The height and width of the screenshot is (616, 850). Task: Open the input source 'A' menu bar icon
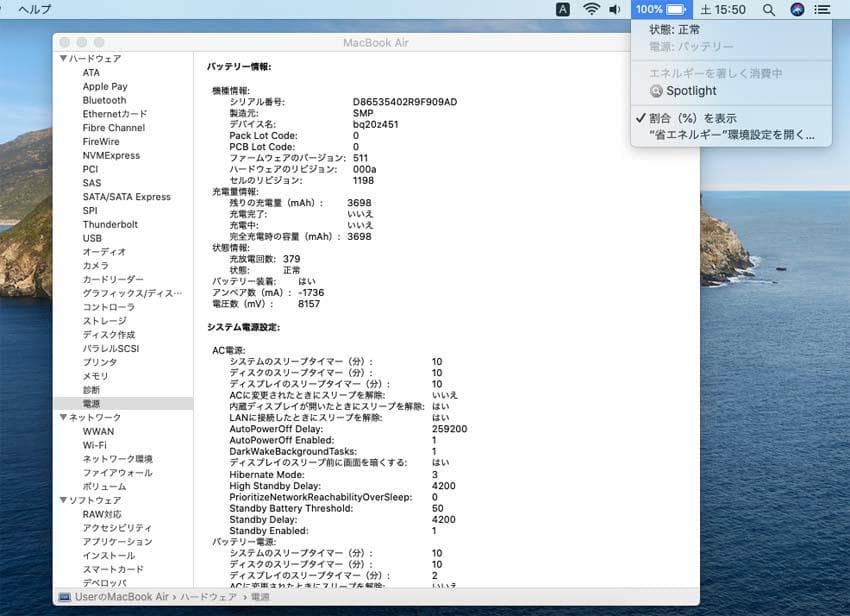[563, 9]
